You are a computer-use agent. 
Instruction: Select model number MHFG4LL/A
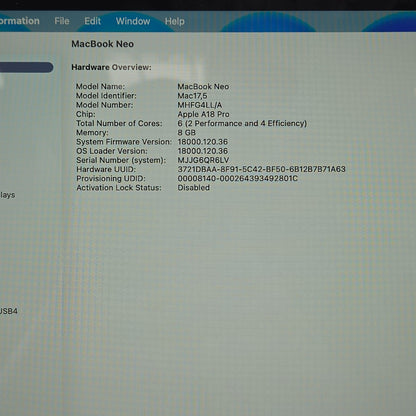200,105
